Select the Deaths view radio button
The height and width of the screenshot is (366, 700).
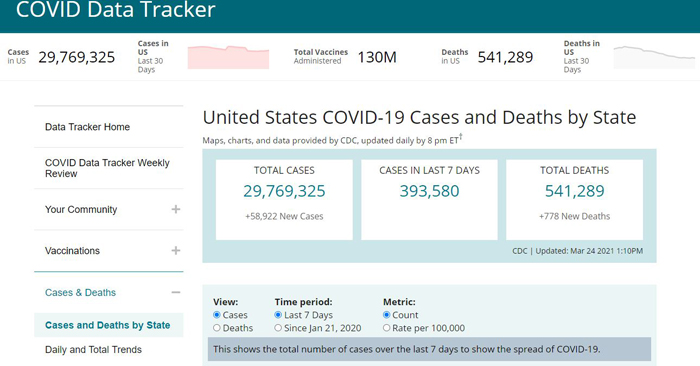[x=217, y=328]
